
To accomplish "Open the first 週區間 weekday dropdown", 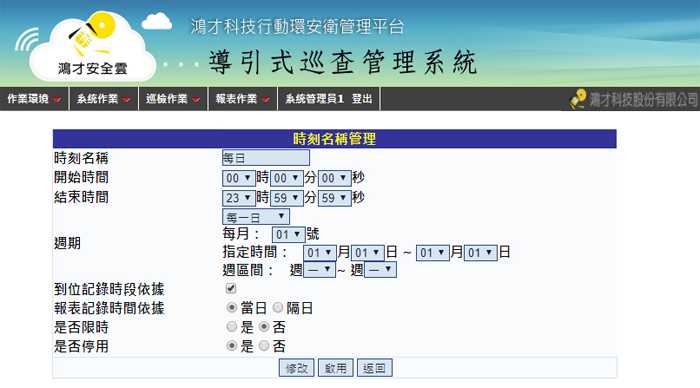I will (x=319, y=269).
